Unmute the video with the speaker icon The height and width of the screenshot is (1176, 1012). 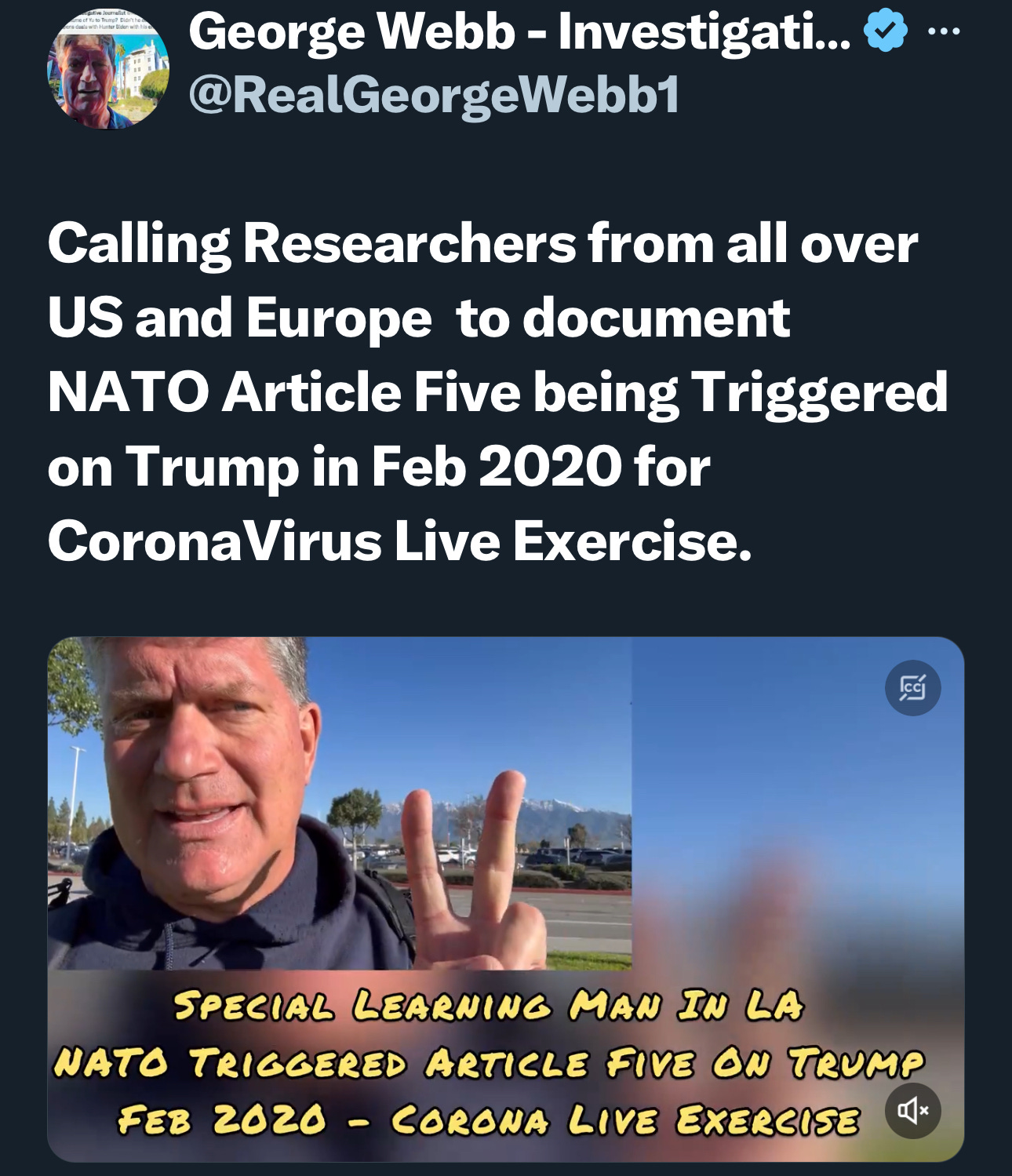(x=912, y=1110)
